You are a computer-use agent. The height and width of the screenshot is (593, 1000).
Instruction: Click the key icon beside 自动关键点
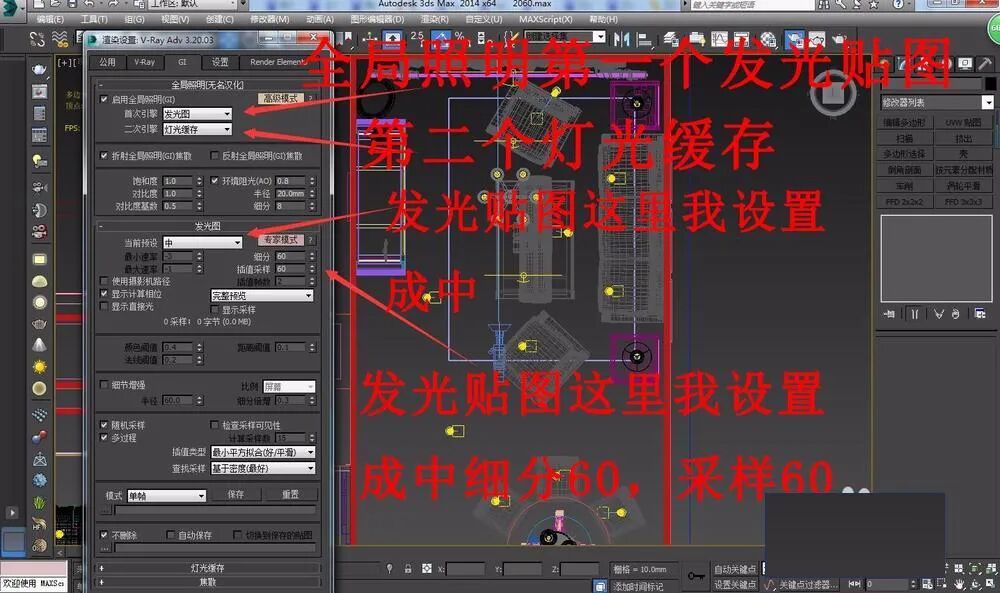tap(695, 576)
